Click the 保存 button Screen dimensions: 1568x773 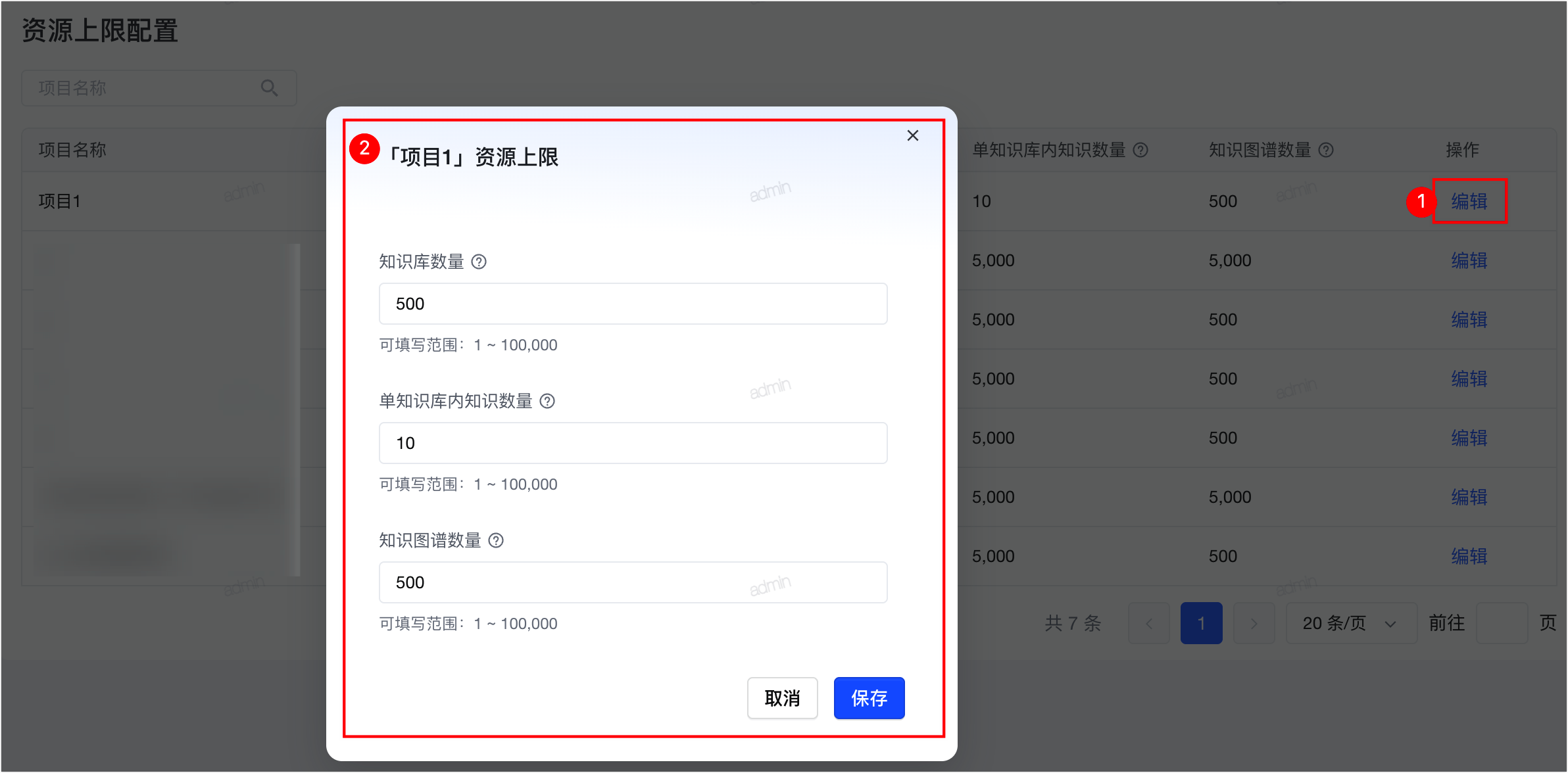click(x=869, y=698)
